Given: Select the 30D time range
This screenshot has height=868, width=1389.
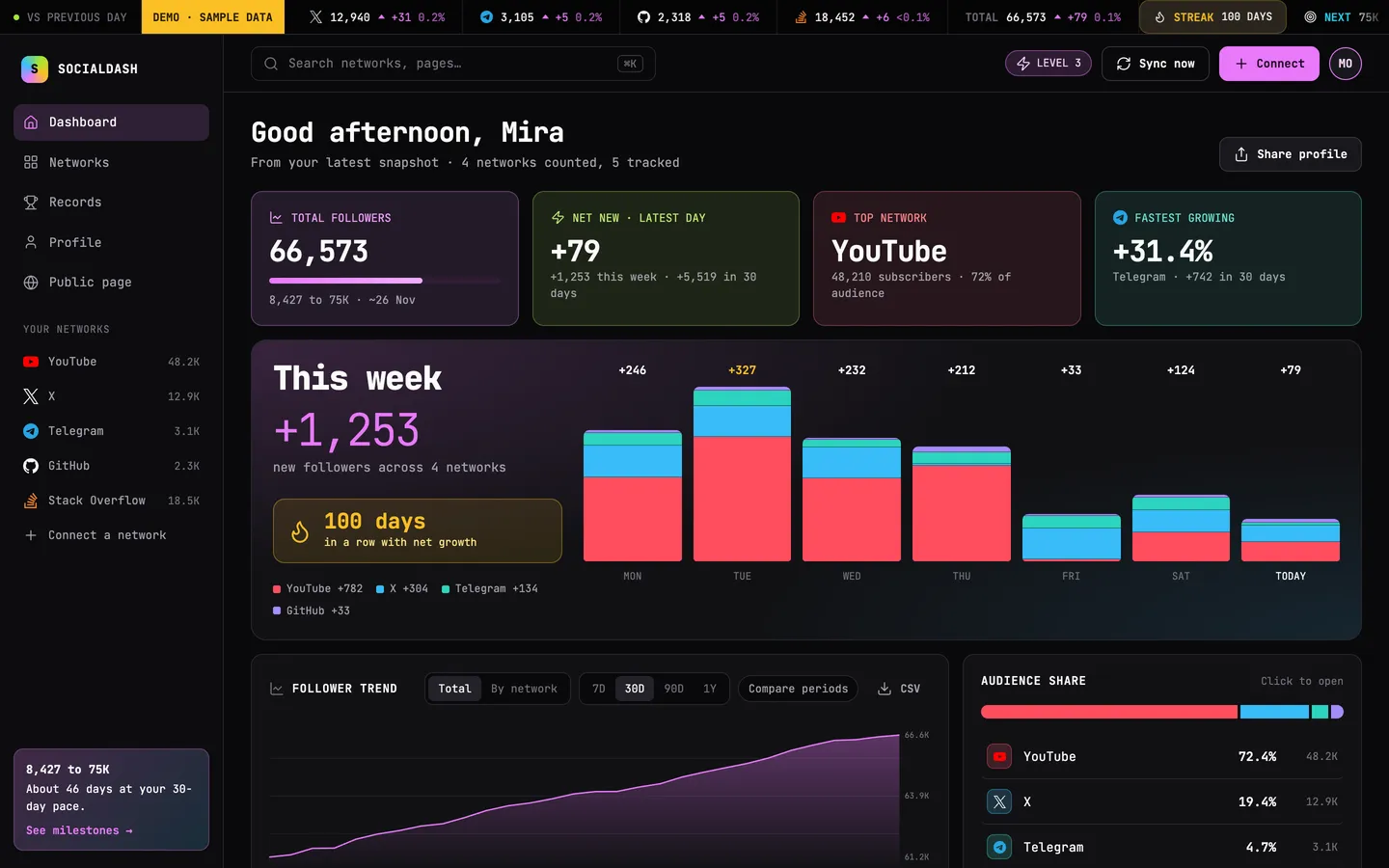Looking at the screenshot, I should (x=635, y=689).
